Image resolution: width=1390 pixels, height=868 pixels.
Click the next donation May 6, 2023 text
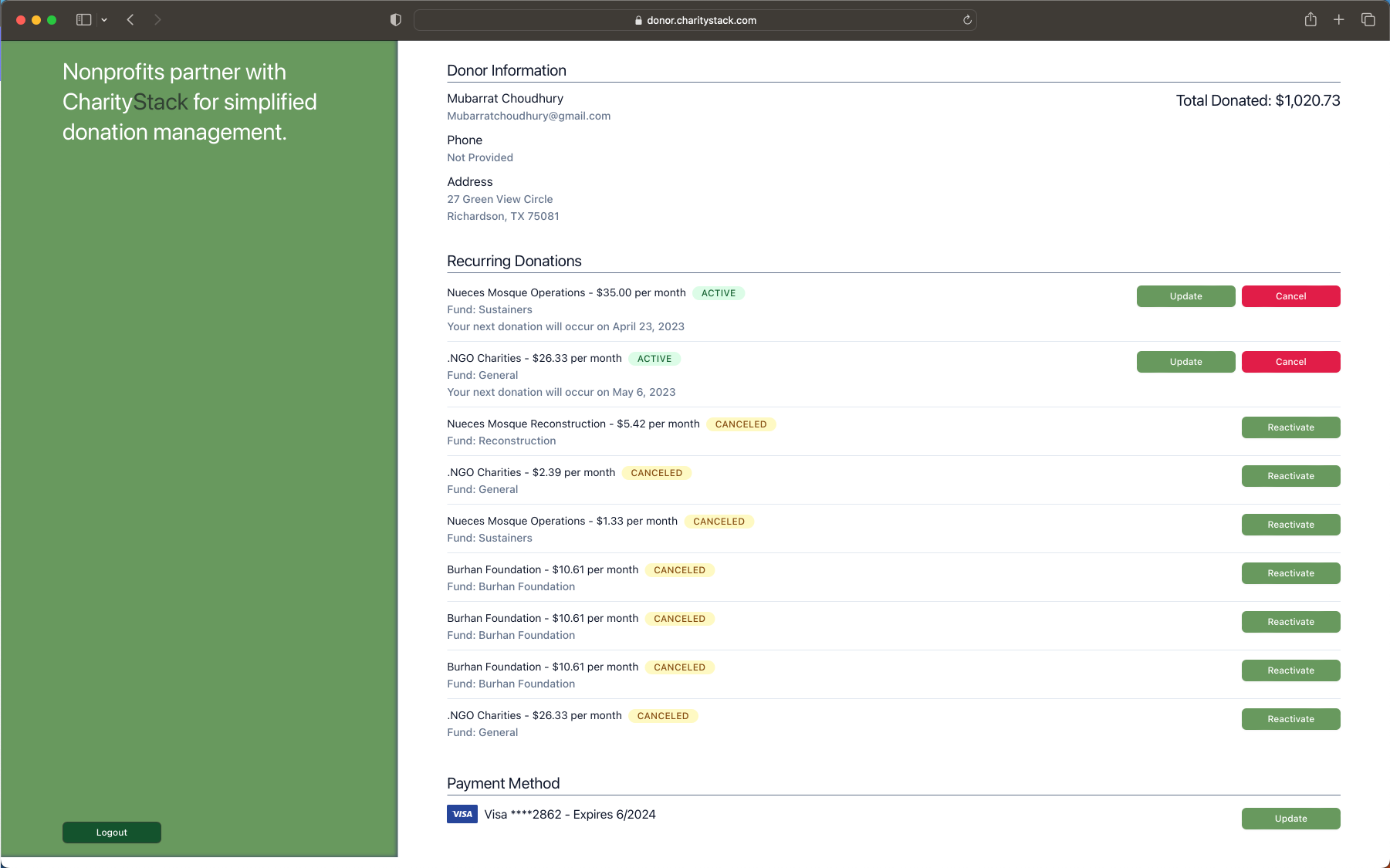pos(561,392)
